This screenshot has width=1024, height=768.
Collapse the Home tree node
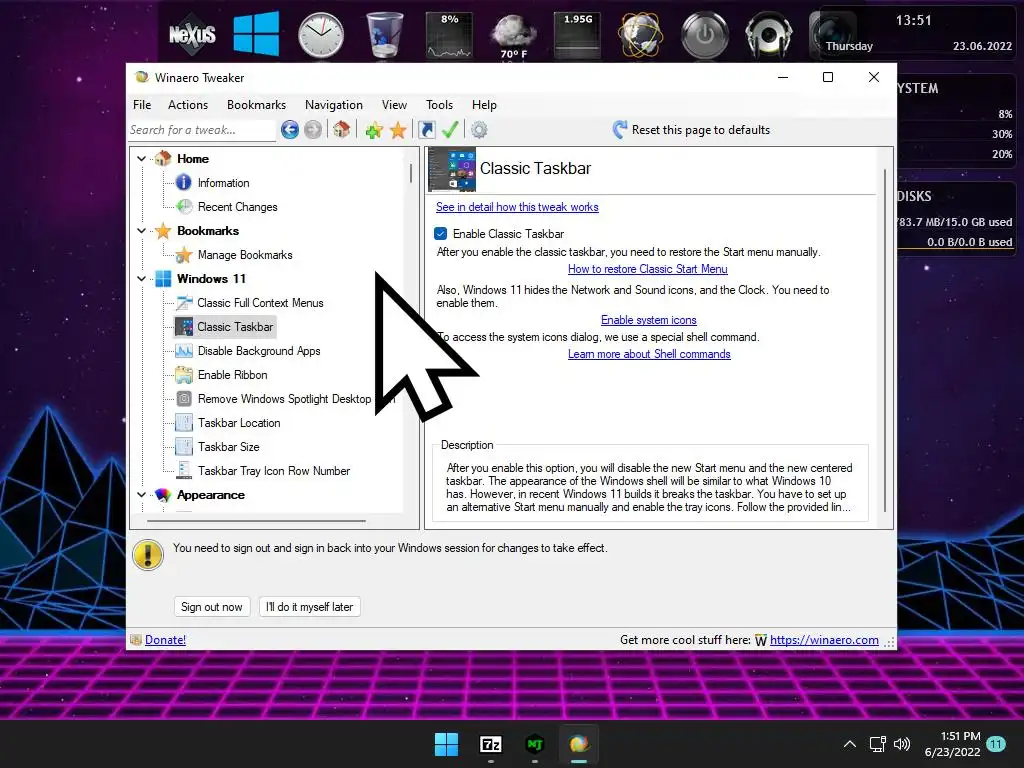(x=141, y=159)
